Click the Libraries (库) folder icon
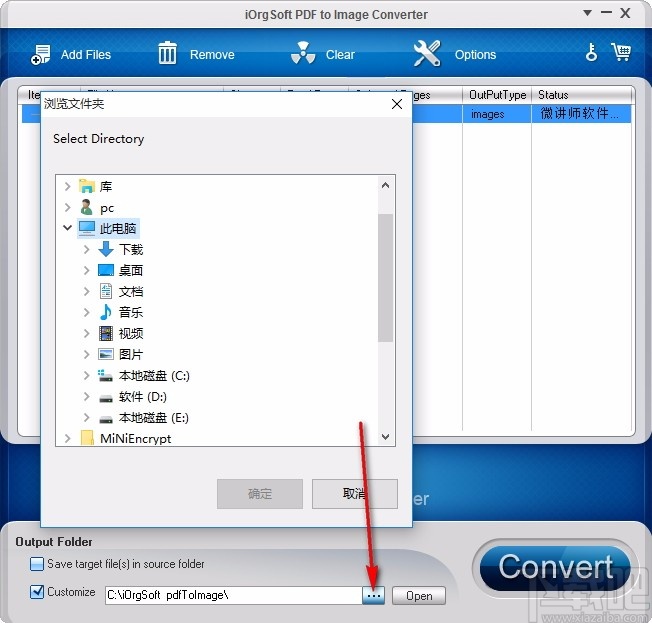 point(87,186)
